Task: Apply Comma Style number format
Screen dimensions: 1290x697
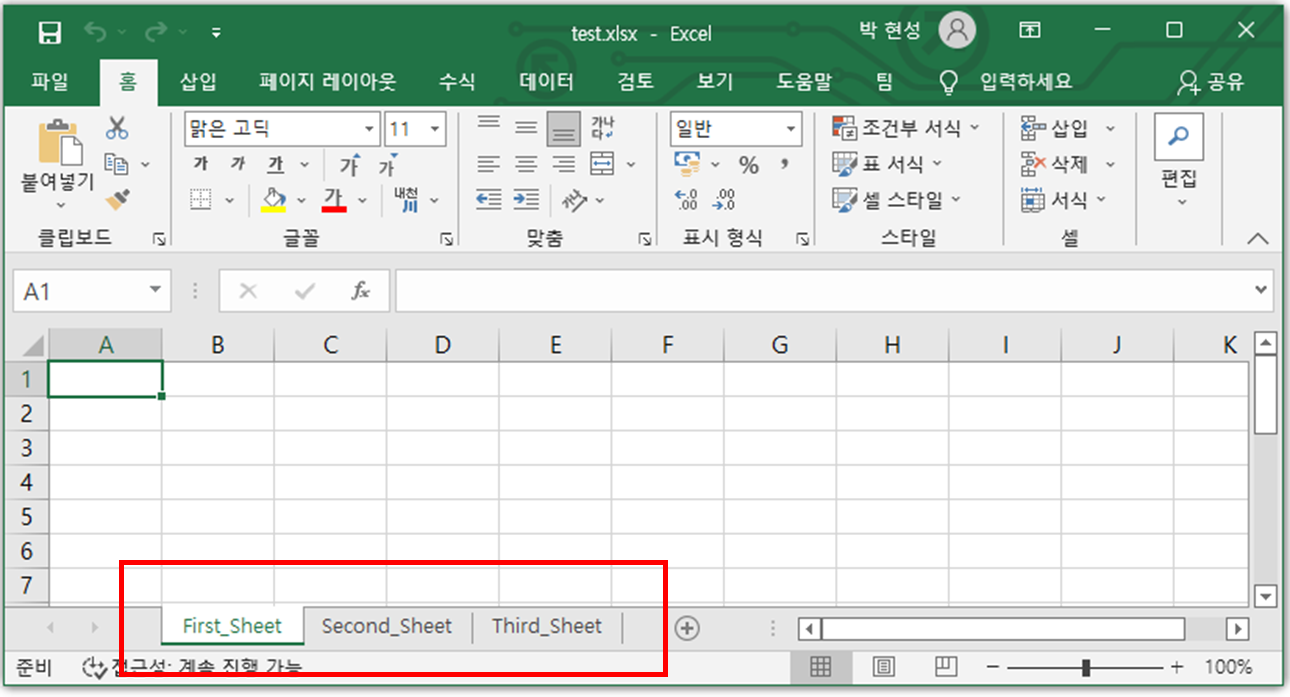Action: (x=786, y=164)
